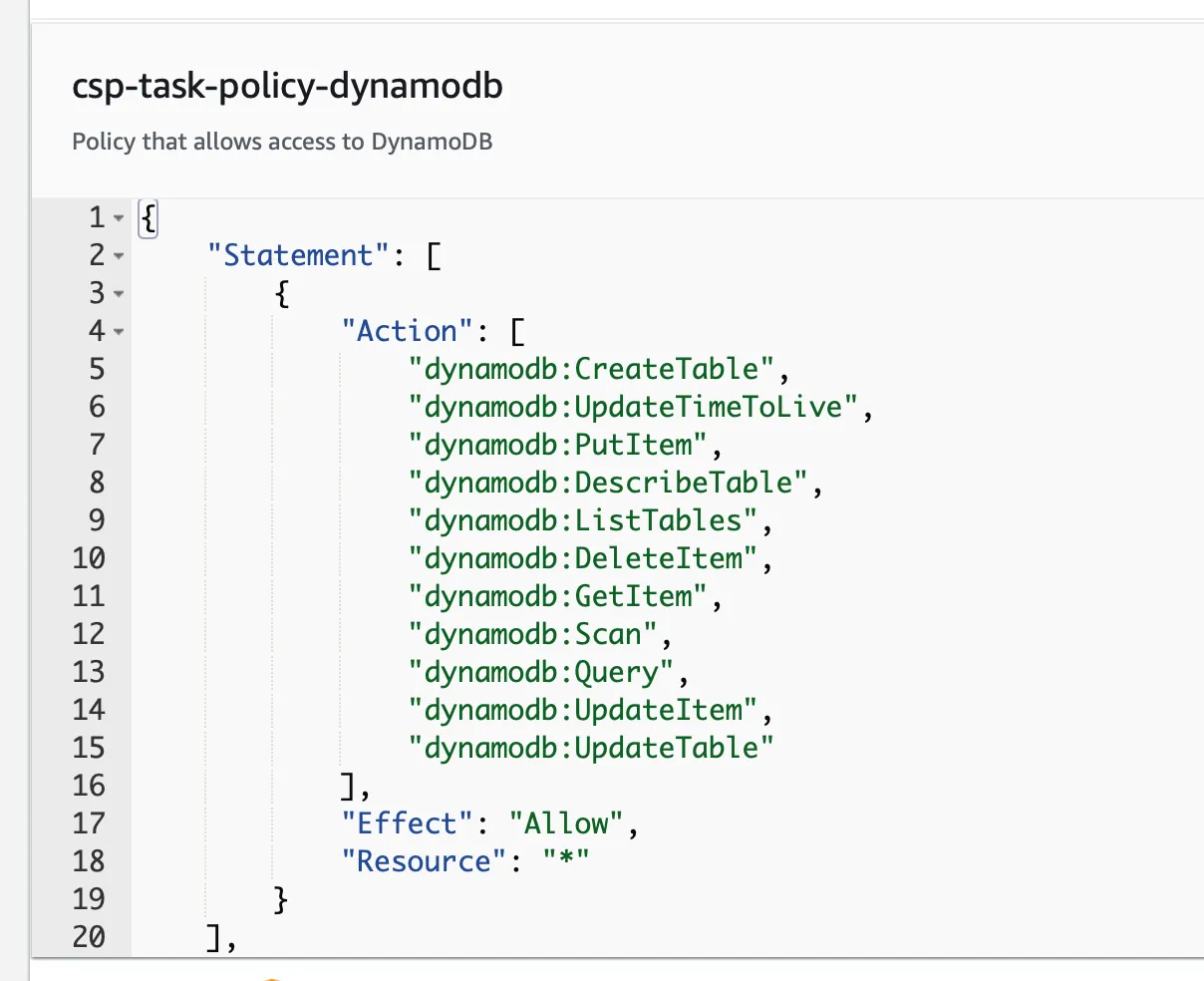Image resolution: width=1204 pixels, height=981 pixels.
Task: Click the opening brace on line 1
Action: point(148,217)
